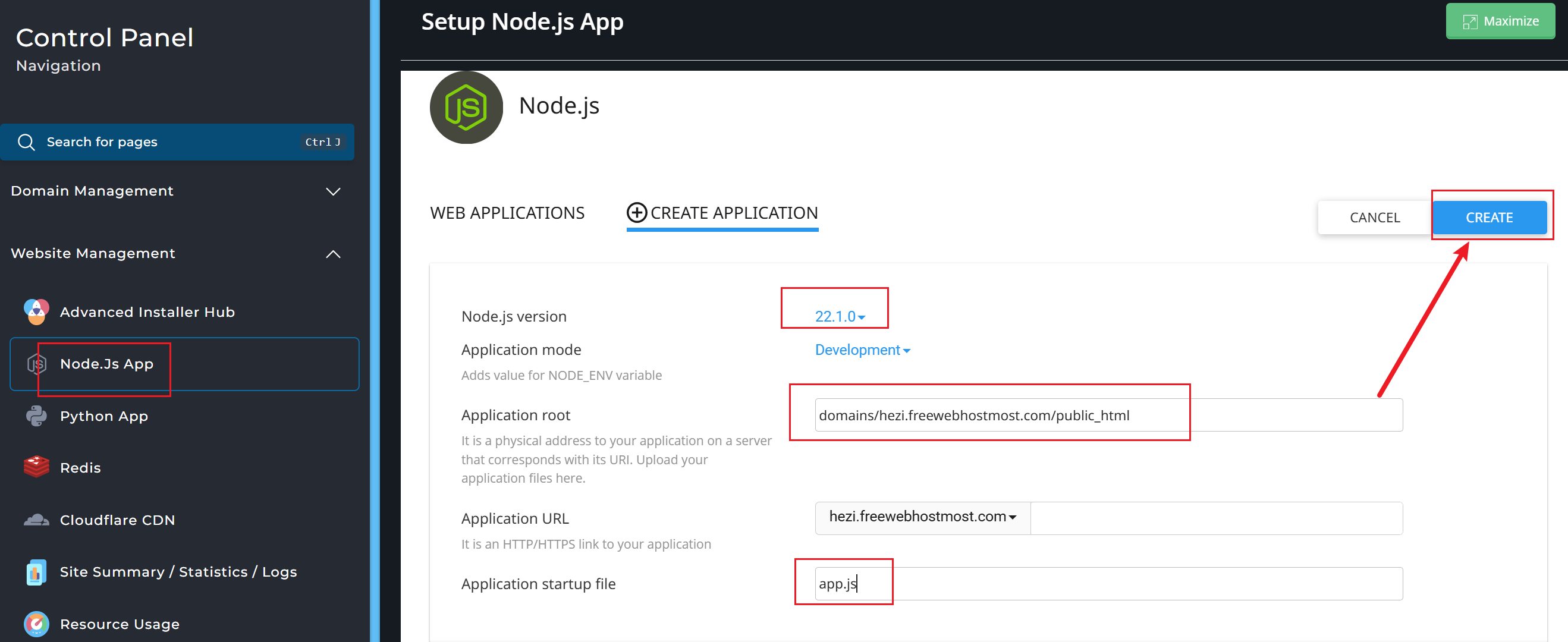This screenshot has width=1568, height=642.
Task: Focus the Application startup file field
Action: click(x=1108, y=584)
